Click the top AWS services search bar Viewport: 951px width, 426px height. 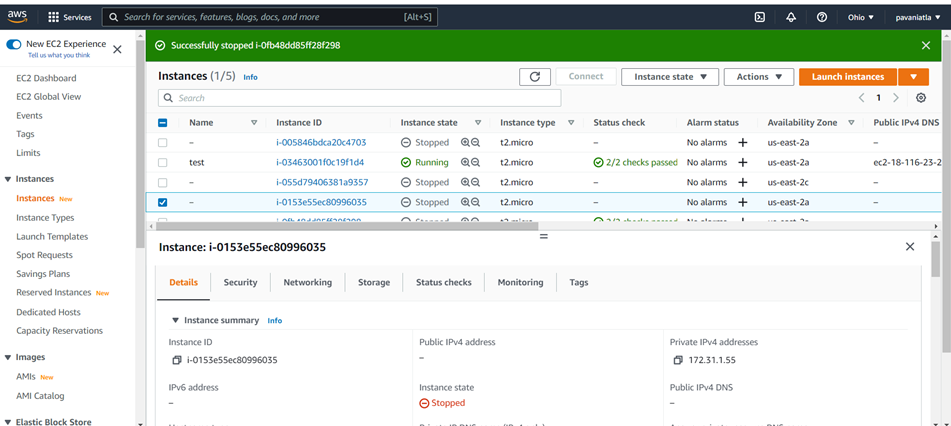pyautogui.click(x=269, y=17)
